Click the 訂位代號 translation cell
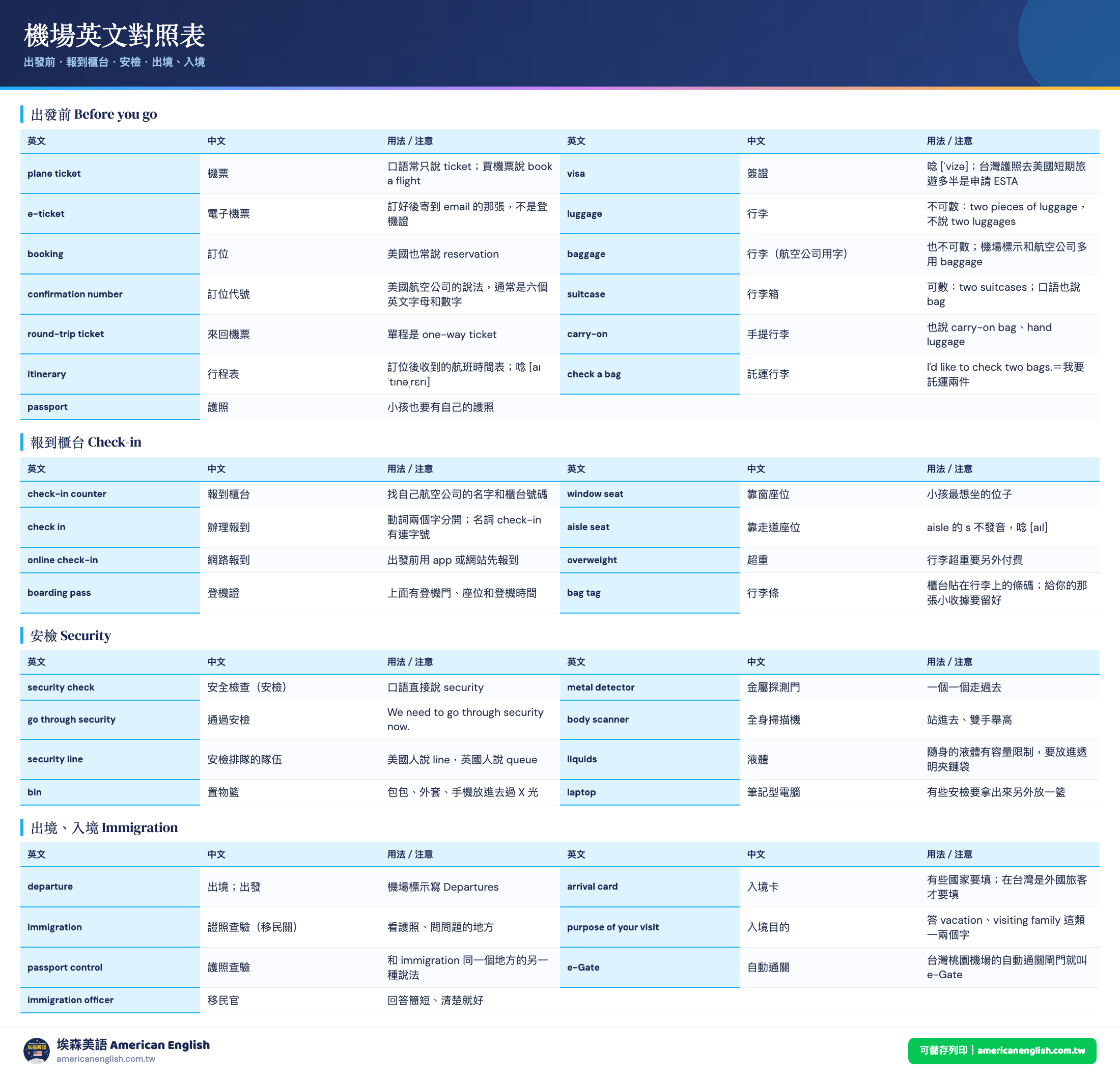This screenshot has width=1120, height=1077. tap(290, 294)
